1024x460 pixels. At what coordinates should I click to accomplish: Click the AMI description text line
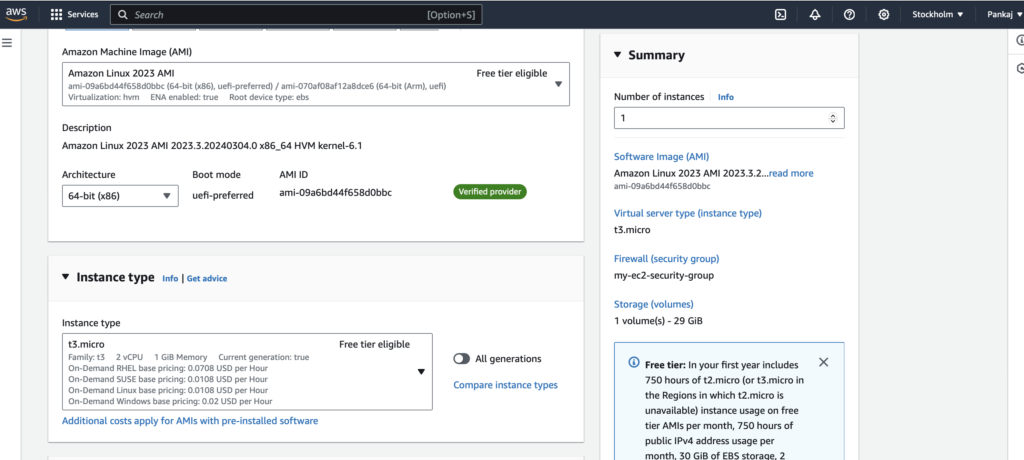click(212, 146)
